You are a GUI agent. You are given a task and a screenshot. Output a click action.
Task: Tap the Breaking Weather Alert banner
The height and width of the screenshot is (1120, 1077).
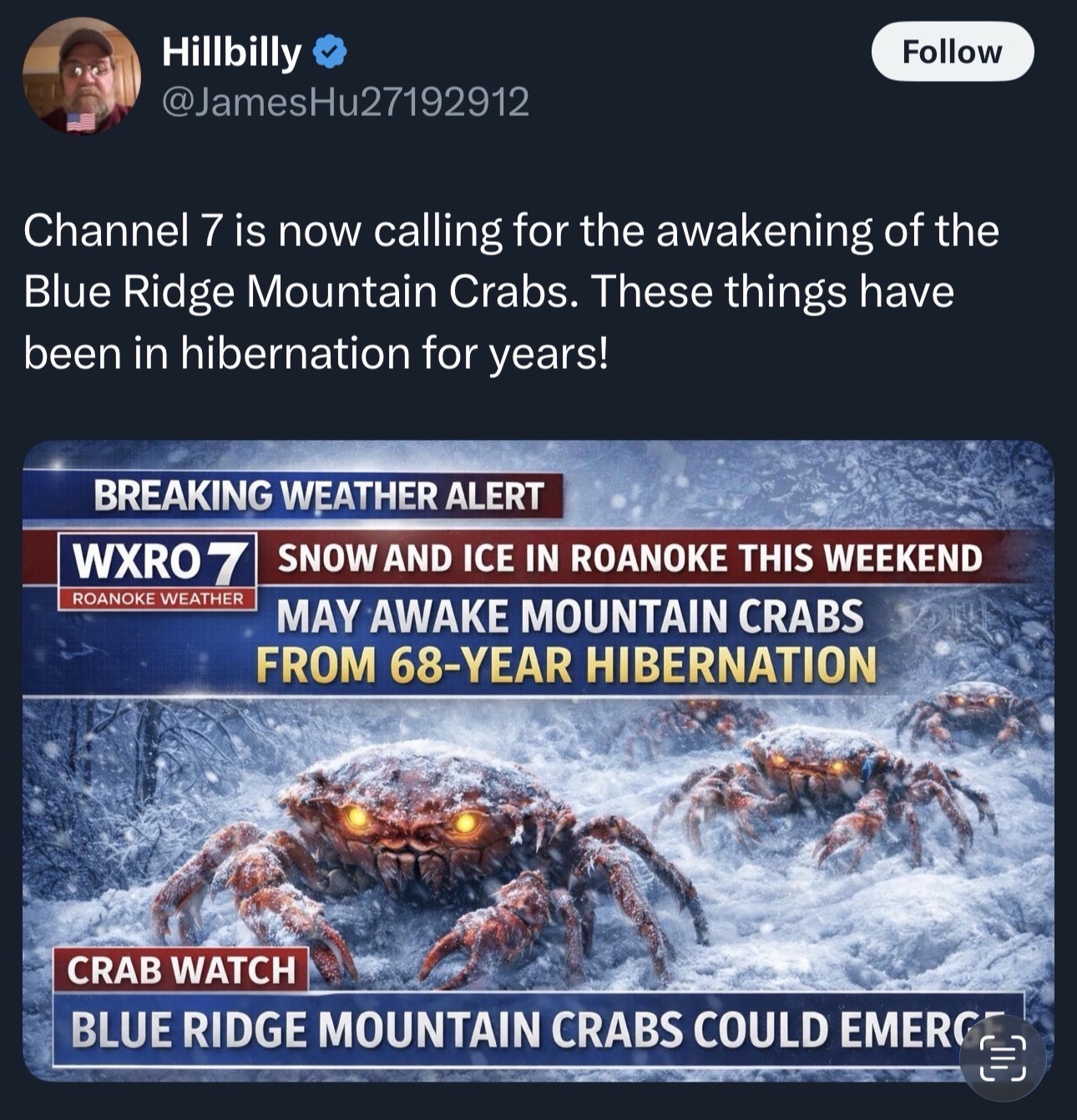[318, 496]
